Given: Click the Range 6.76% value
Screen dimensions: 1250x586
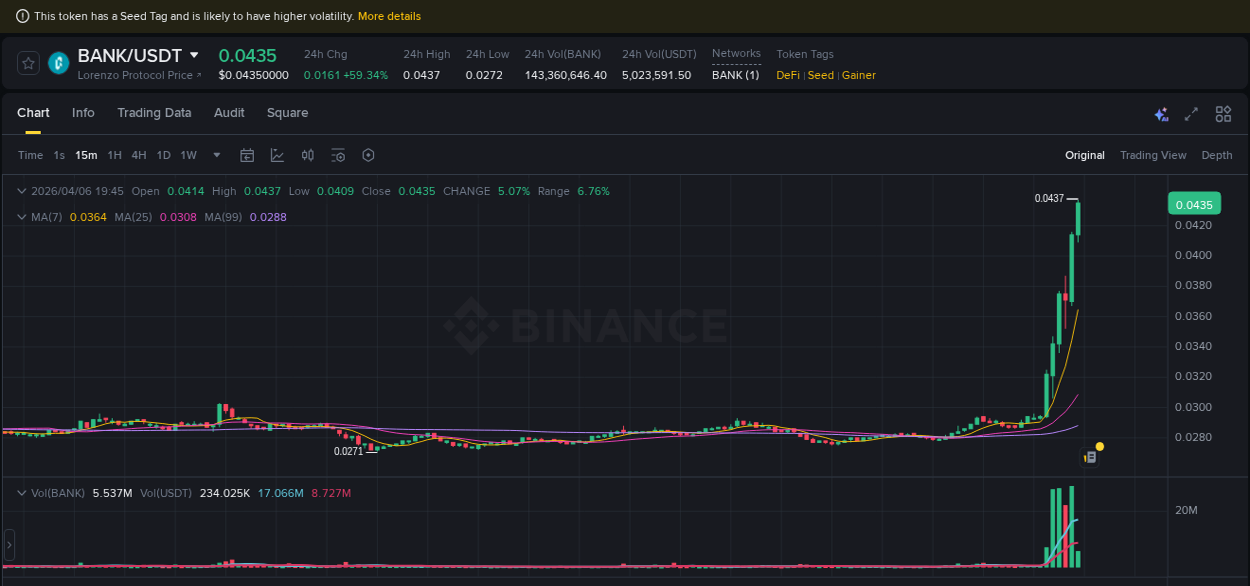Looking at the screenshot, I should tap(593, 191).
